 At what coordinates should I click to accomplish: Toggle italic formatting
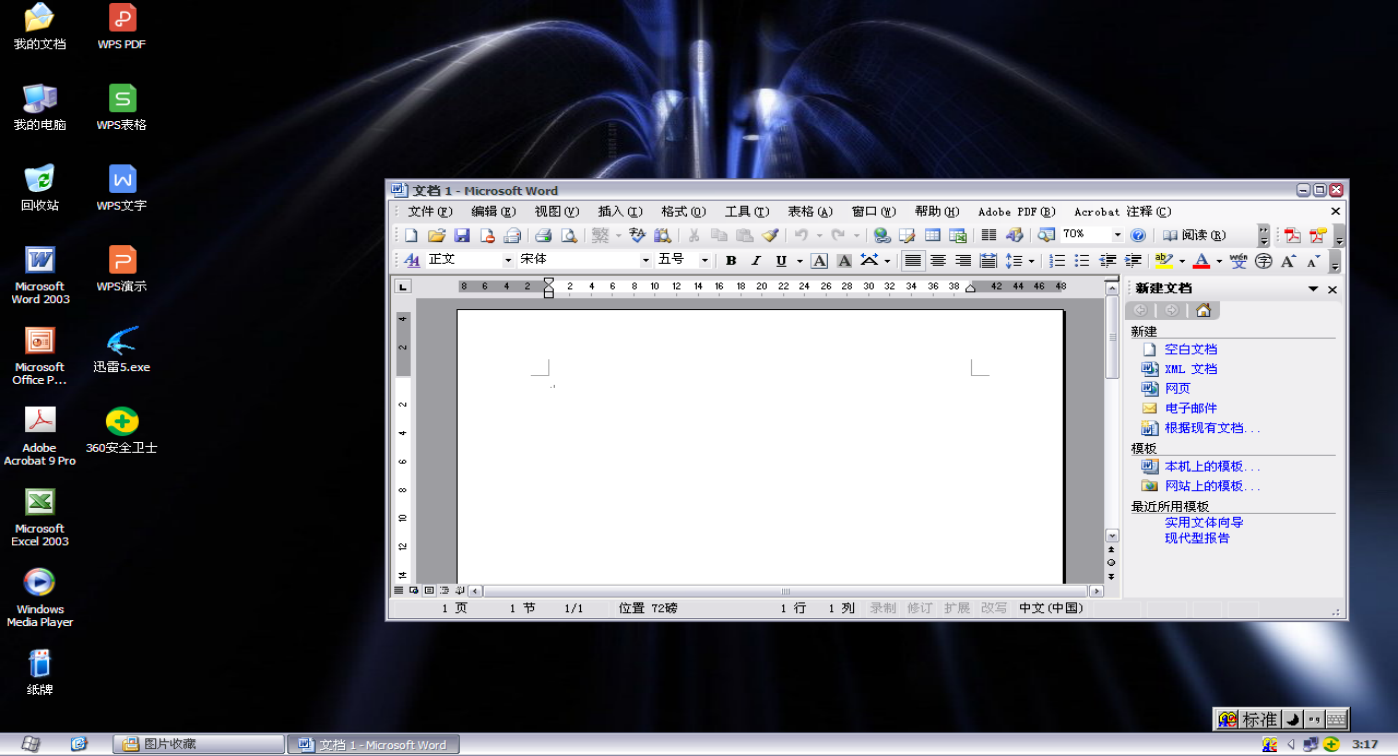[x=756, y=260]
